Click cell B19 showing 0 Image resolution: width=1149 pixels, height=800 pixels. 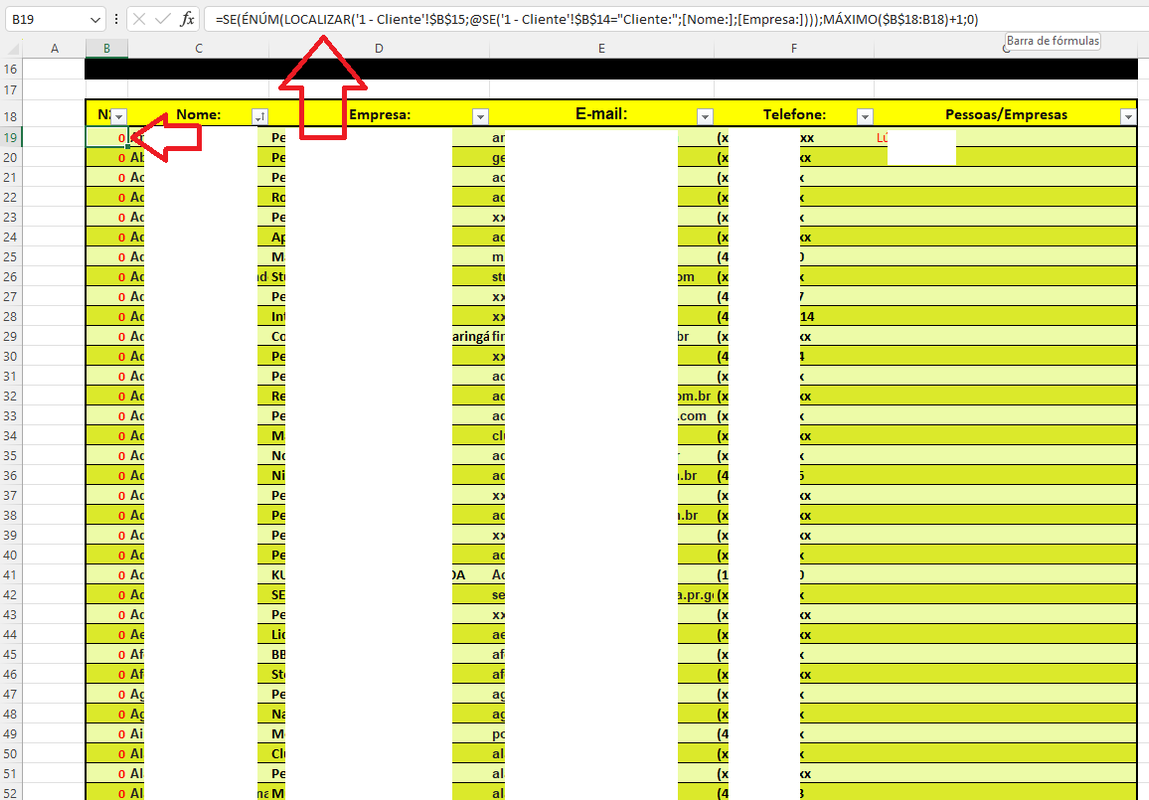click(107, 137)
